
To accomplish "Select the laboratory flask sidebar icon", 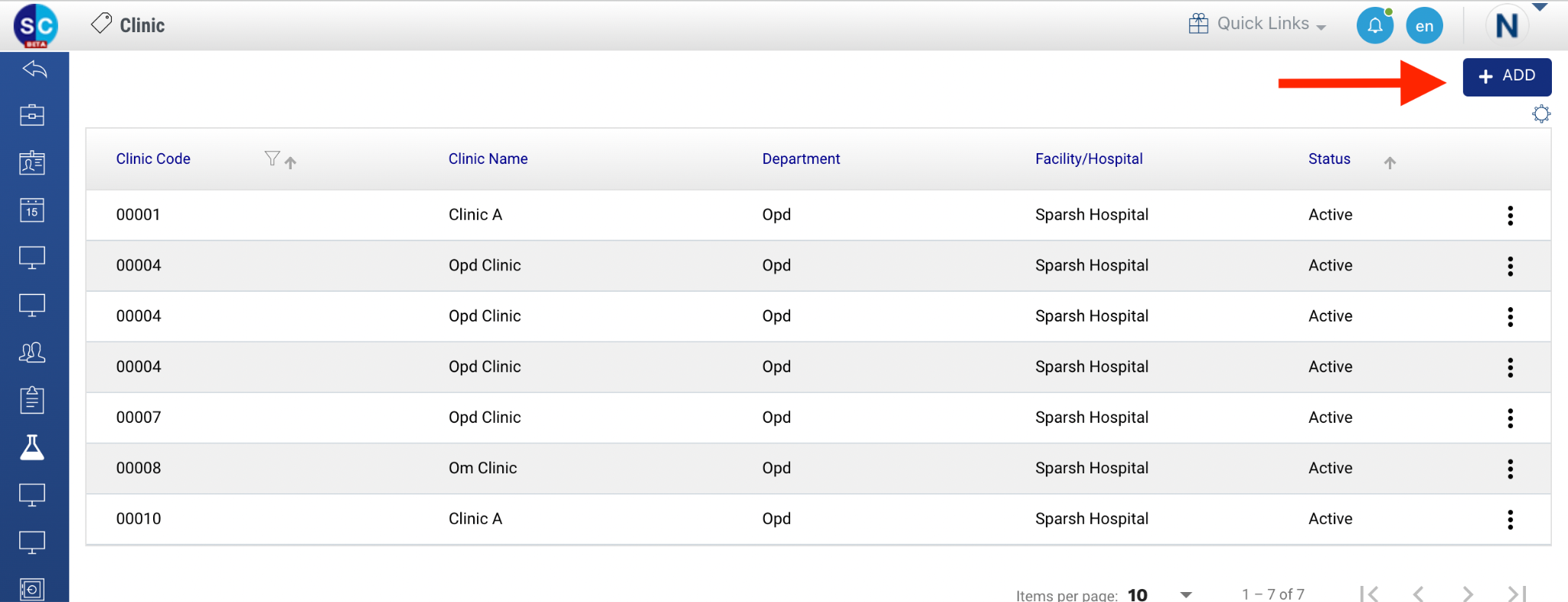I will [32, 447].
